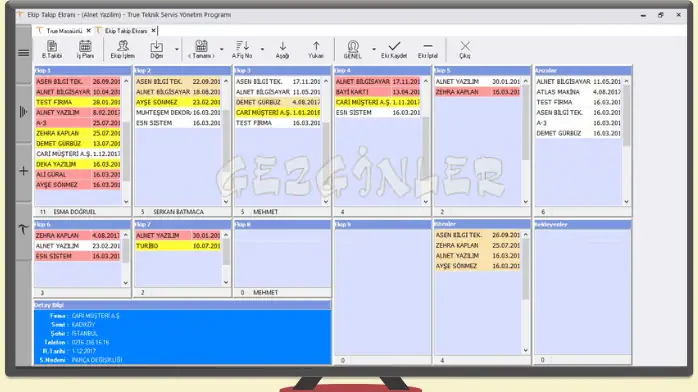Click the Ekip 2 list scroll-down arrow

(x=226, y=202)
